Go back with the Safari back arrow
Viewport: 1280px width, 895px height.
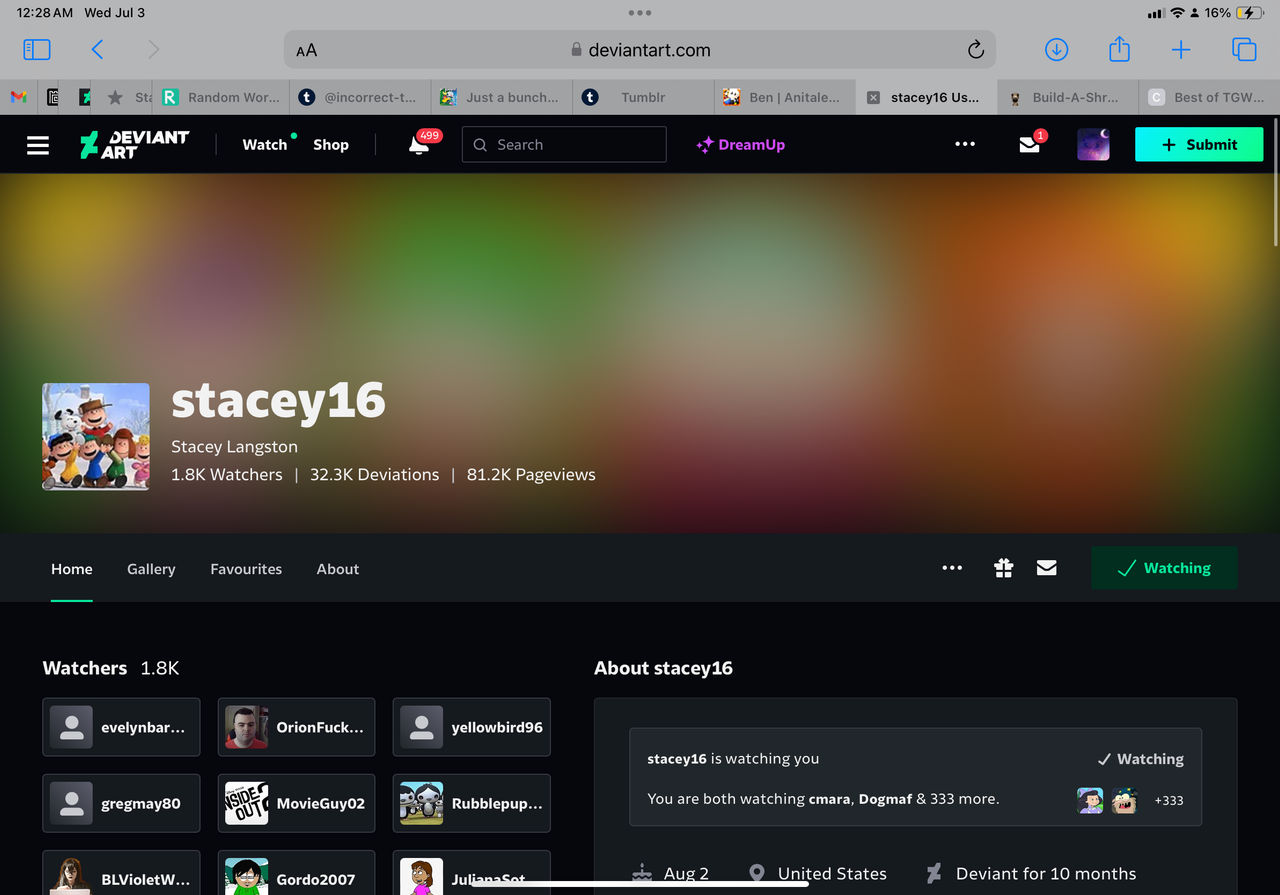click(97, 49)
